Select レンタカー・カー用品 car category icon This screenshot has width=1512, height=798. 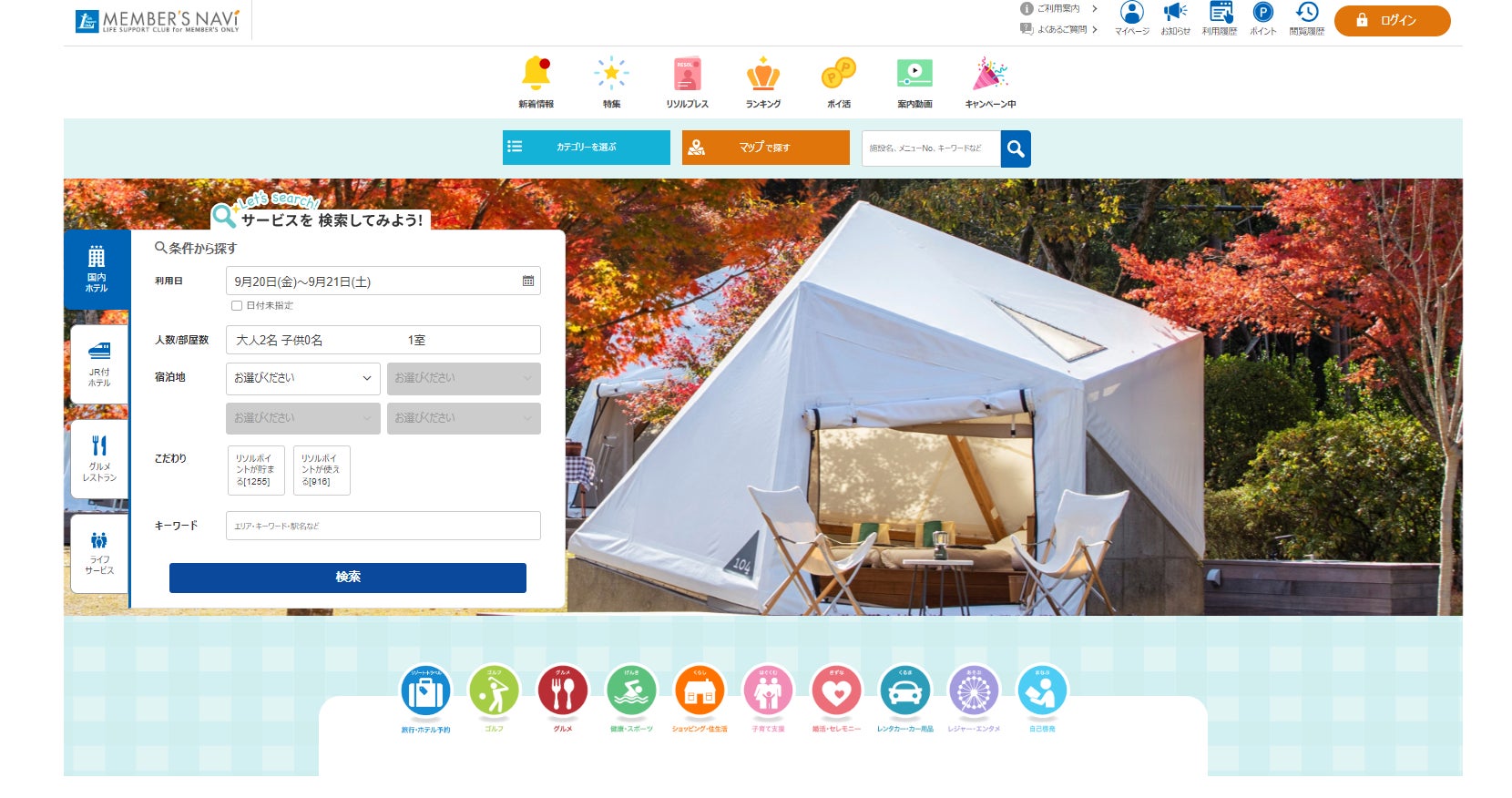point(905,692)
